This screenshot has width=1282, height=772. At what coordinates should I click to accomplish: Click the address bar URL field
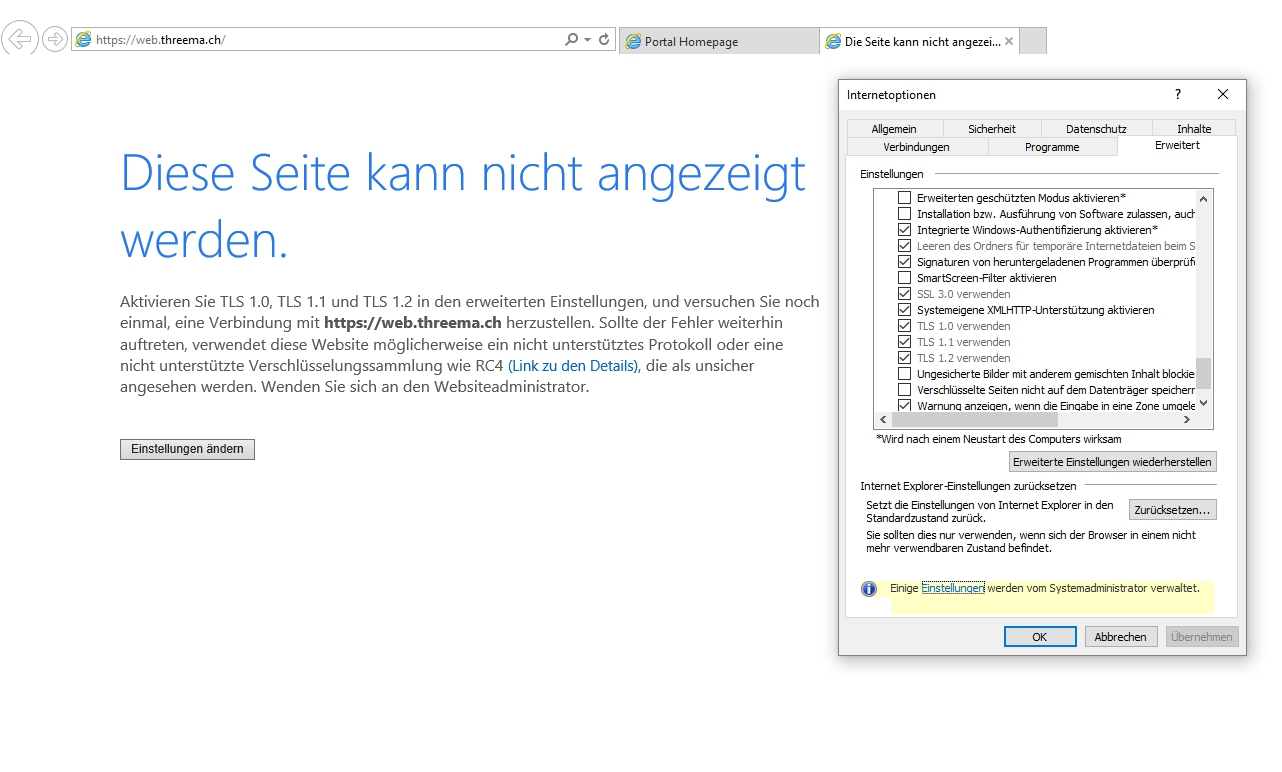326,40
